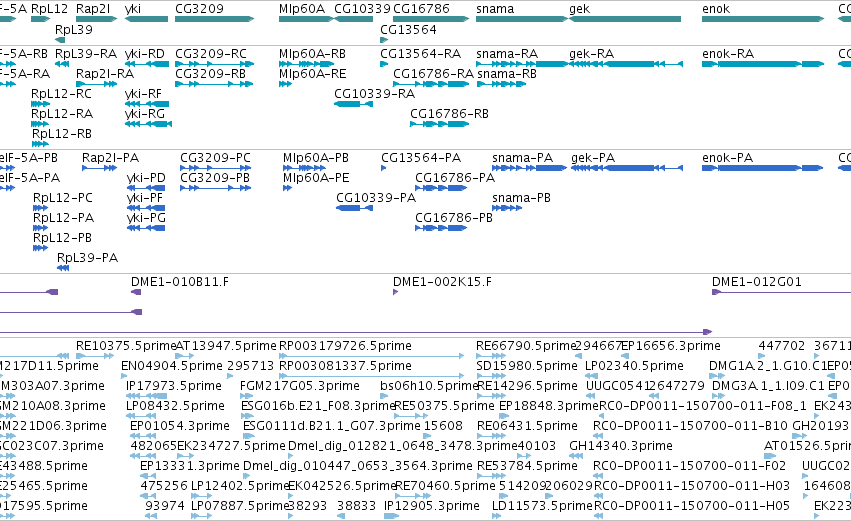Select the CG16786 gene label
This screenshot has height=521, width=851.
tap(421, 9)
